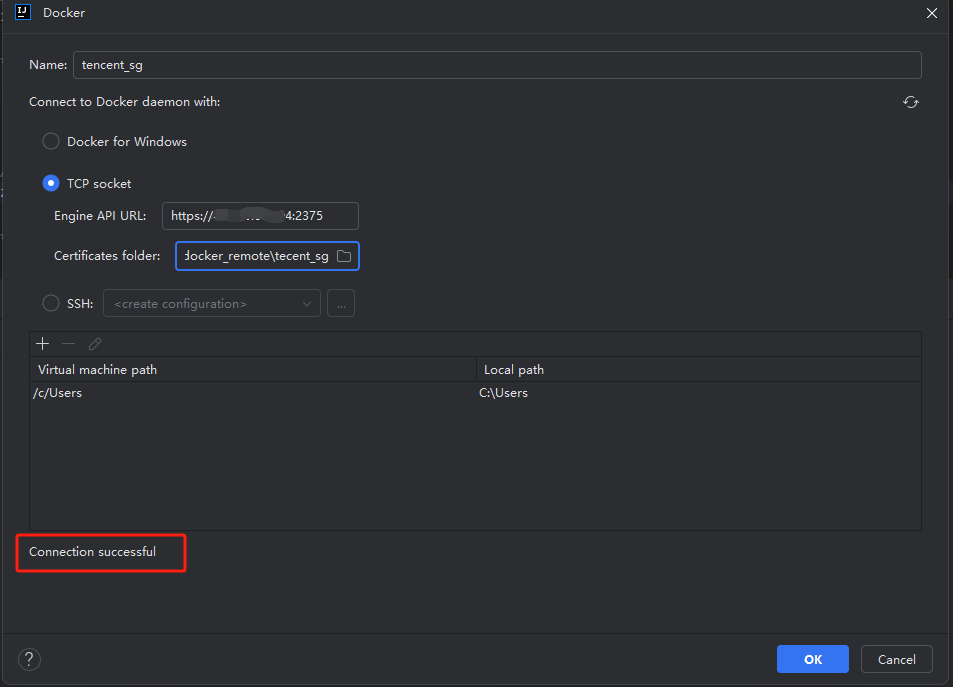This screenshot has height=687, width=953.
Task: Close the Docker dialog
Action: click(932, 13)
